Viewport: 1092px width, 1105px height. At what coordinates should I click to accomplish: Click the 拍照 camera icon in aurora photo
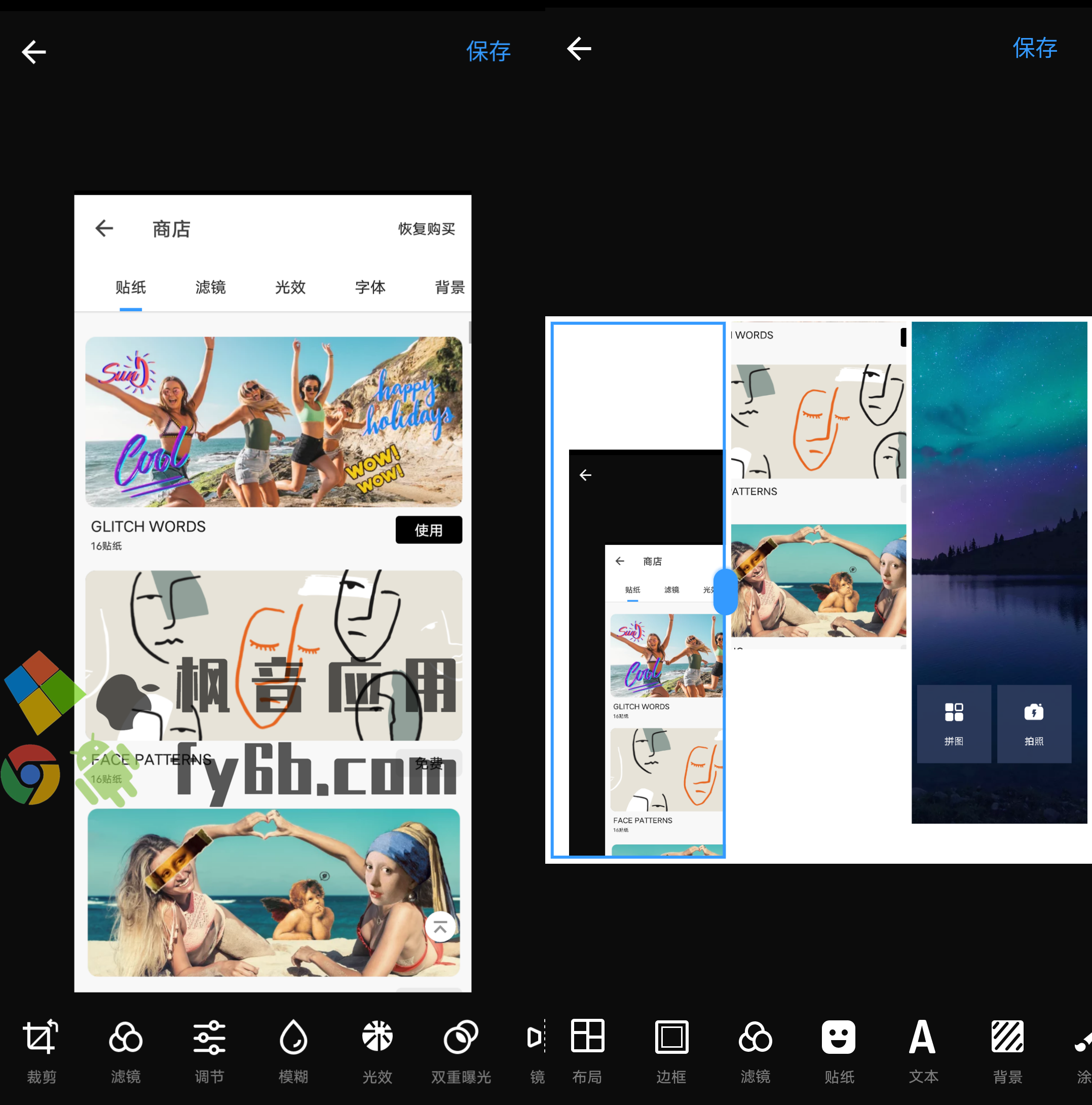tap(1034, 723)
